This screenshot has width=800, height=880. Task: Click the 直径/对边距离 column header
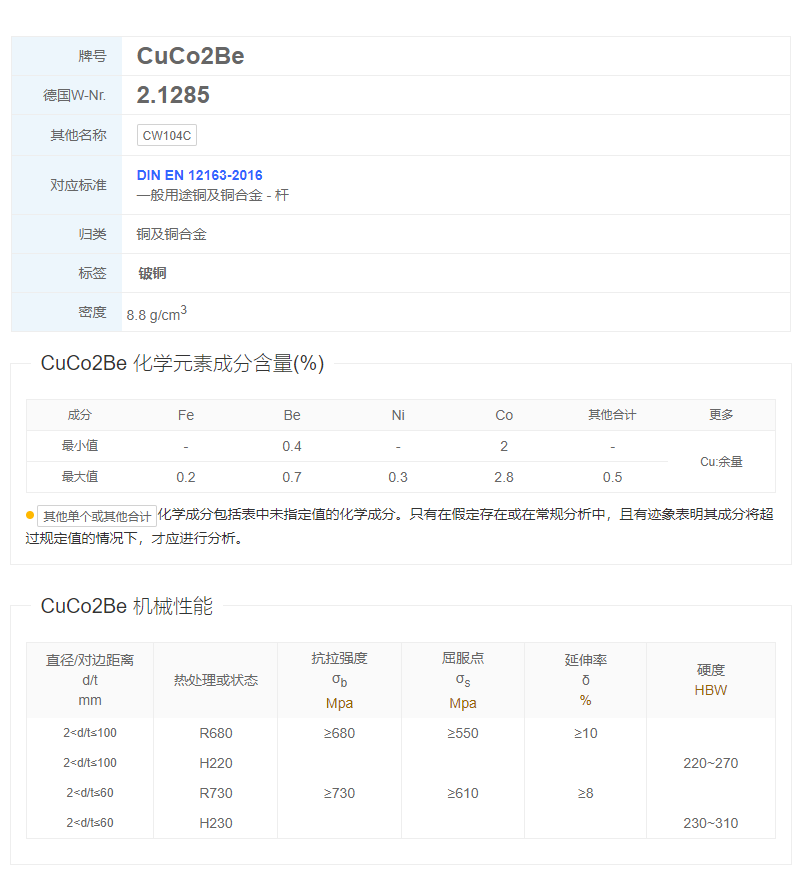click(90, 680)
